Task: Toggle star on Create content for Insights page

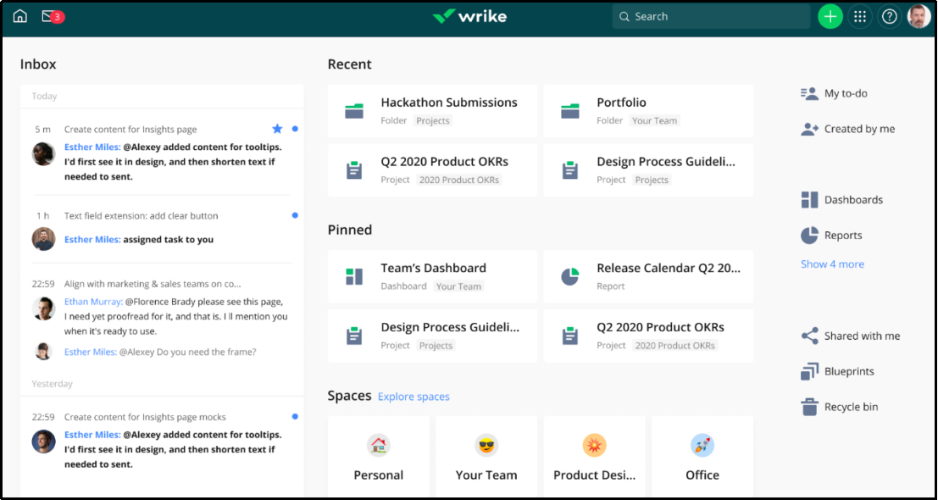Action: (277, 129)
